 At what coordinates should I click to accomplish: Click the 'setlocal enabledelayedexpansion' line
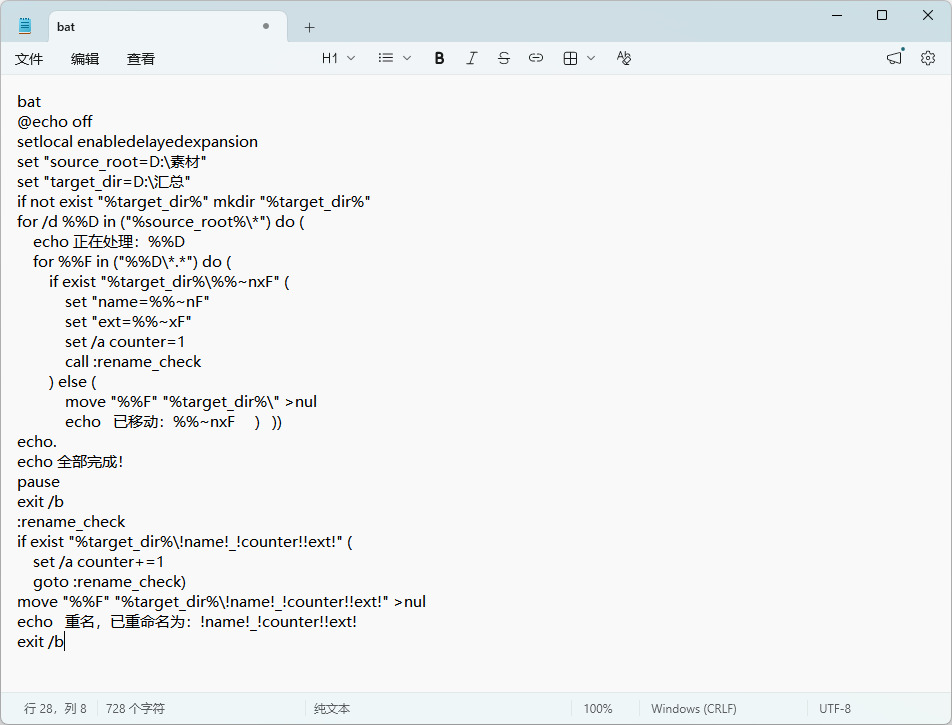[137, 141]
